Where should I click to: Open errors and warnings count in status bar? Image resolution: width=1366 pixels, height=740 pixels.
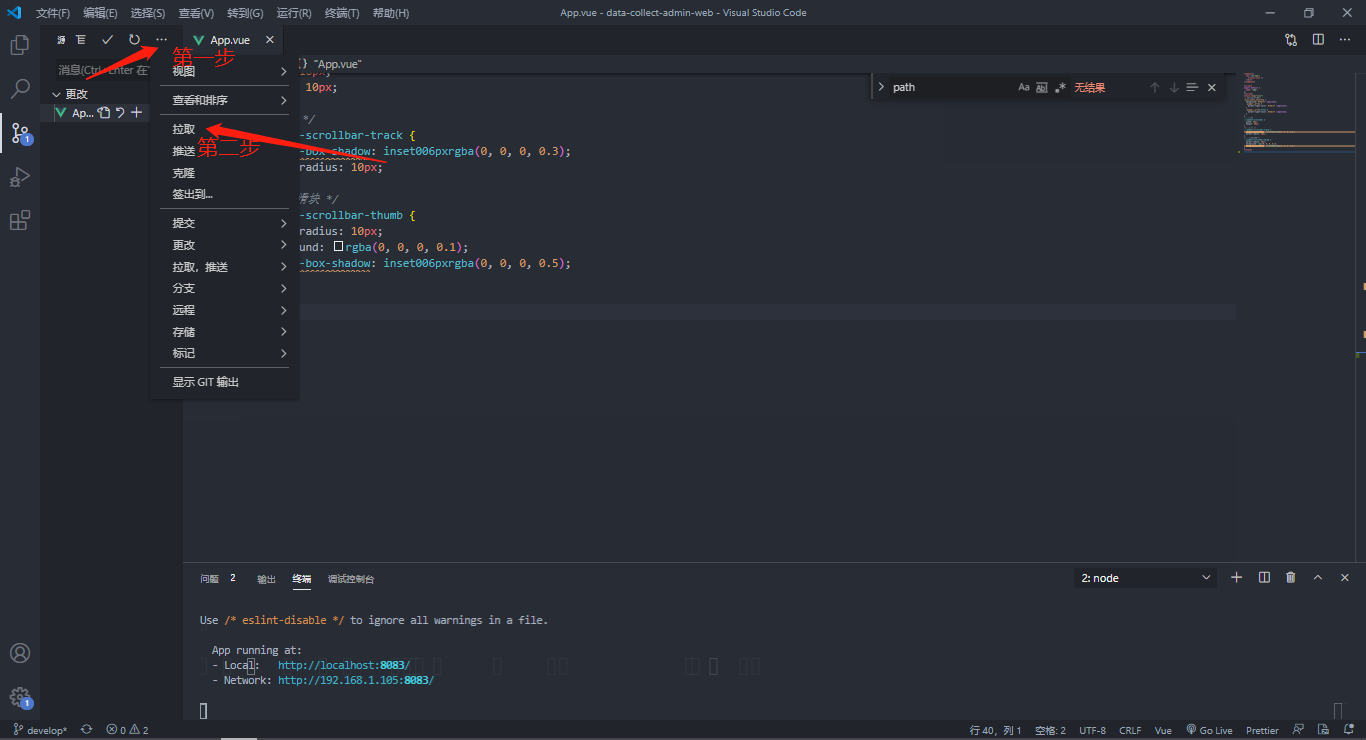point(127,730)
